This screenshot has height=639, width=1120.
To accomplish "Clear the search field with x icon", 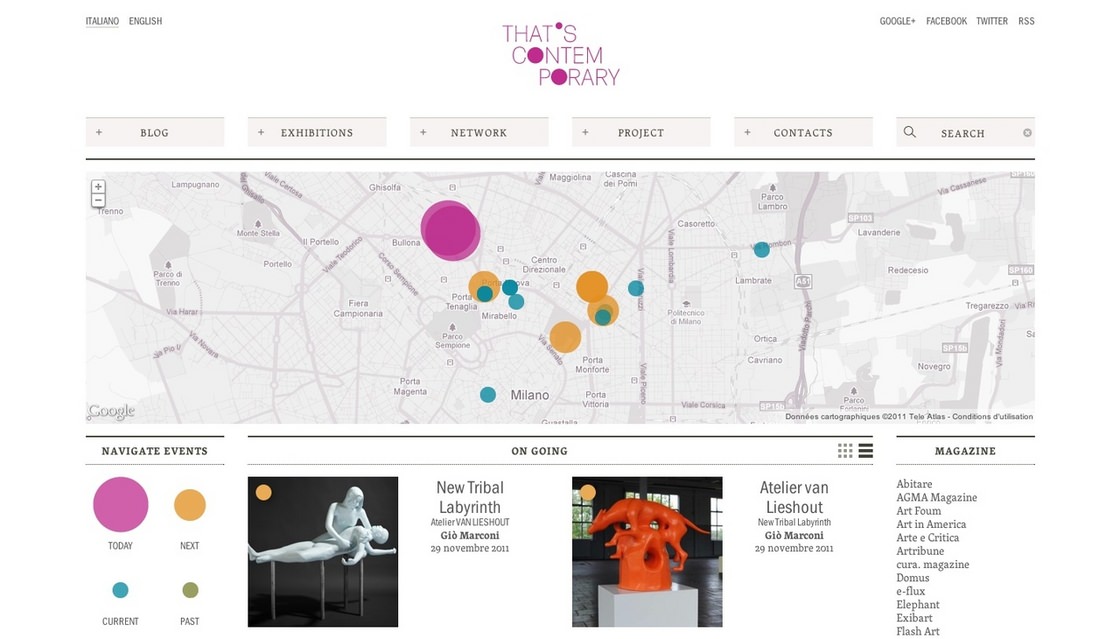I will (x=1027, y=133).
